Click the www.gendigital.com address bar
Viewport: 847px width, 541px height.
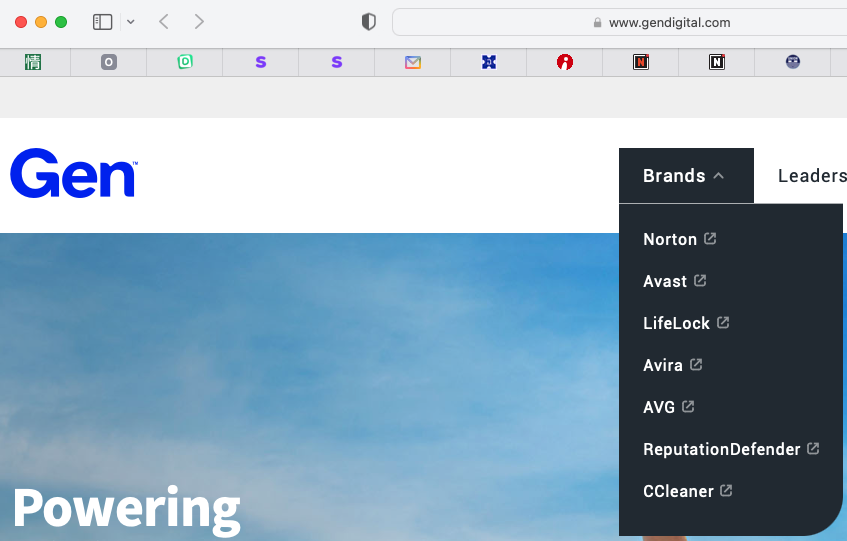620,22
